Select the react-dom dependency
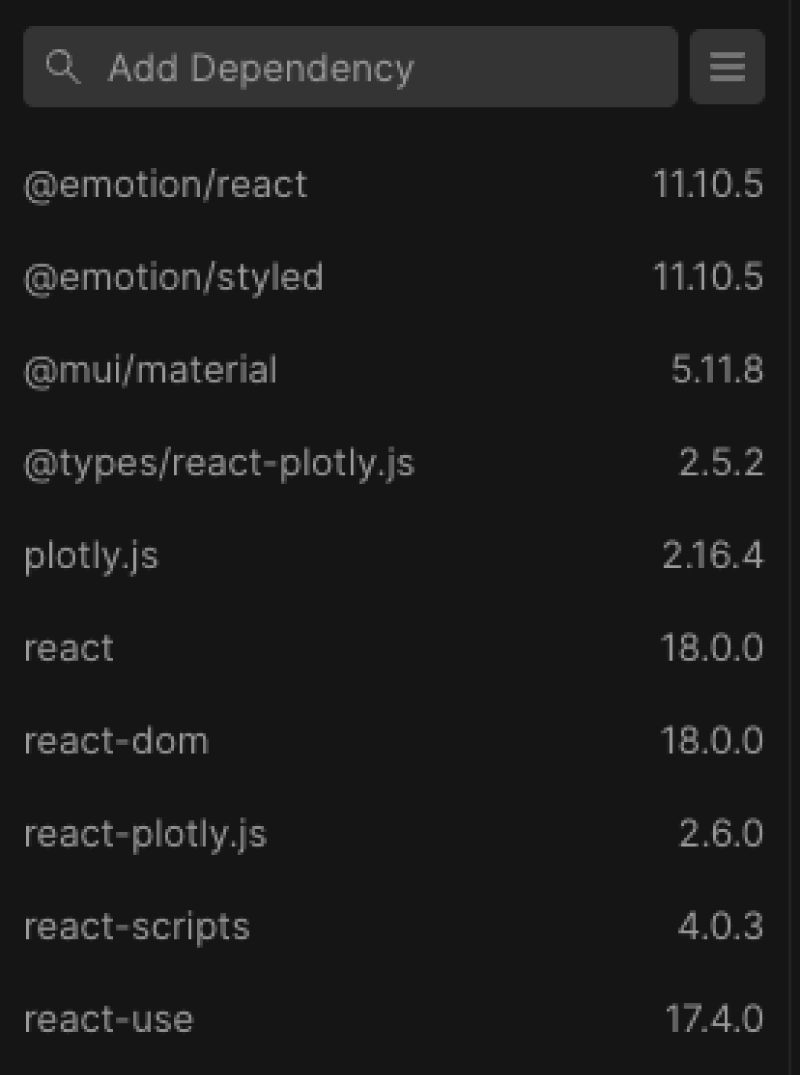 (116, 741)
